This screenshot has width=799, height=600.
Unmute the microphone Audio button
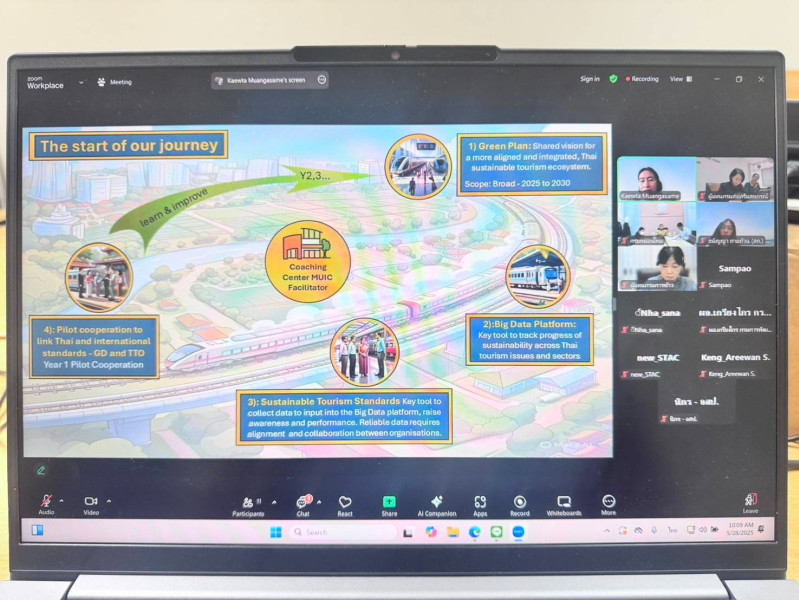pos(46,502)
